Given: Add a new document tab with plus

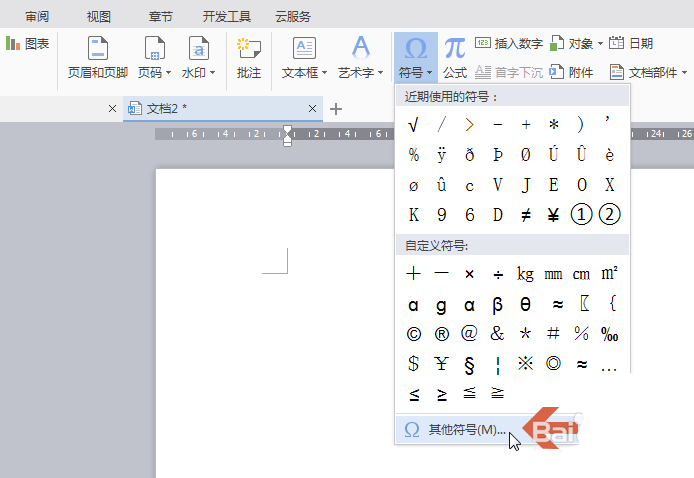Looking at the screenshot, I should (336, 109).
